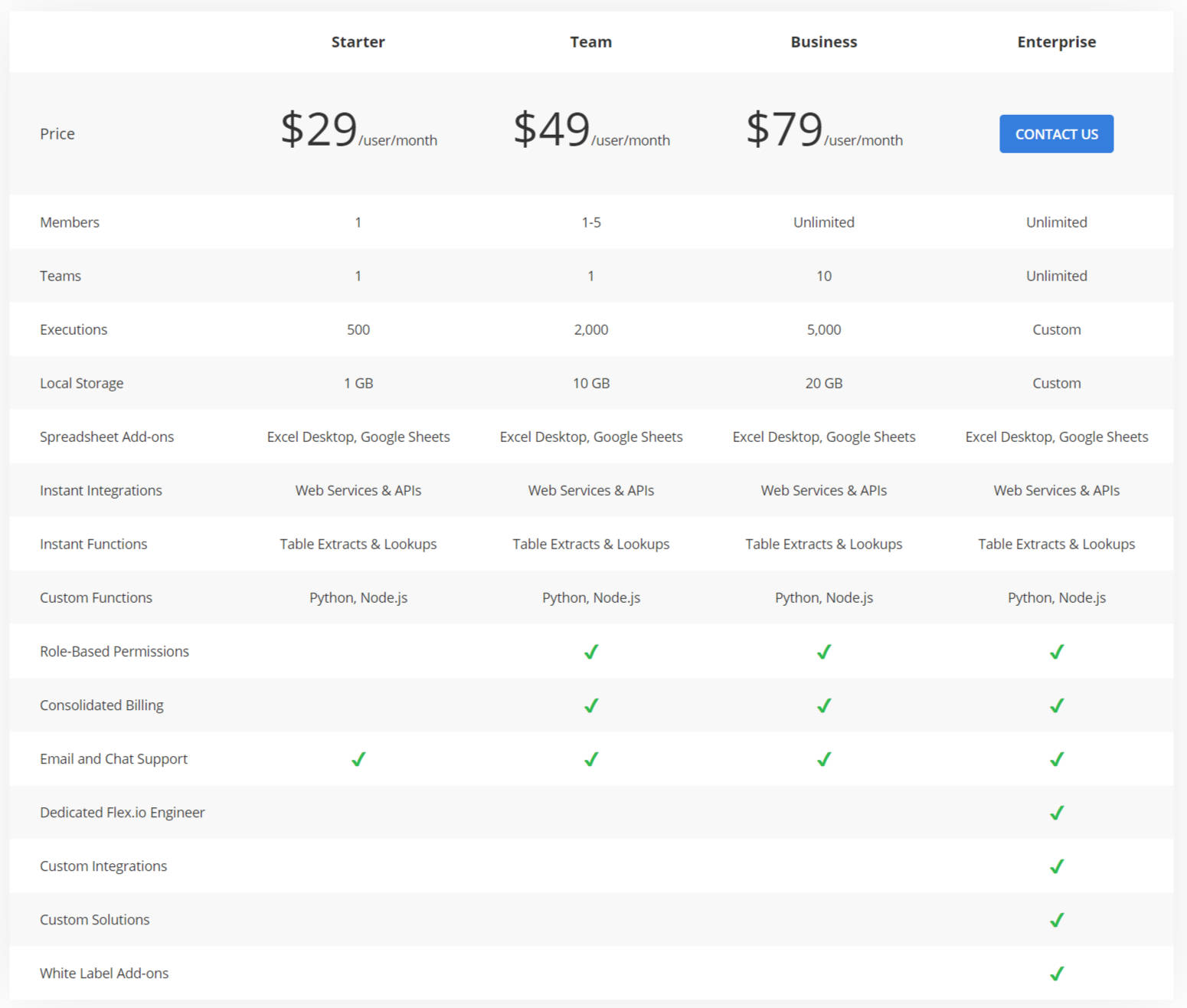Select the Enterprise column header
The height and width of the screenshot is (1008, 1187).
click(x=1057, y=42)
